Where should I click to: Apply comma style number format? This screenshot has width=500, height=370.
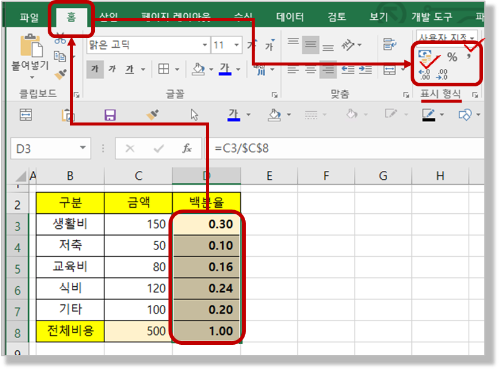point(469,56)
